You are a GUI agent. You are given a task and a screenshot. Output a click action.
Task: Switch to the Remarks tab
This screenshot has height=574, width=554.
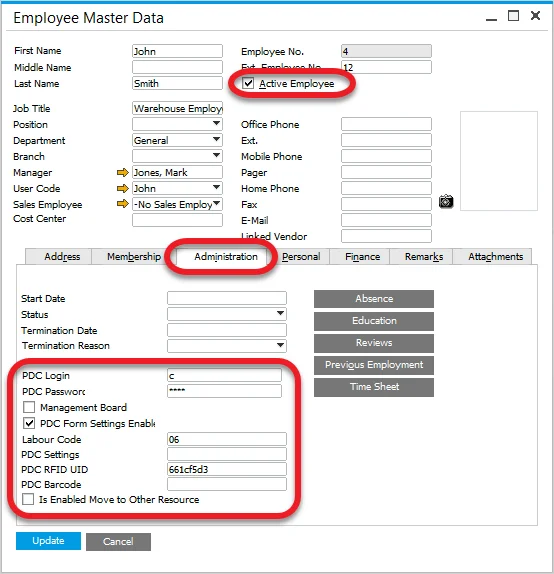click(x=421, y=256)
